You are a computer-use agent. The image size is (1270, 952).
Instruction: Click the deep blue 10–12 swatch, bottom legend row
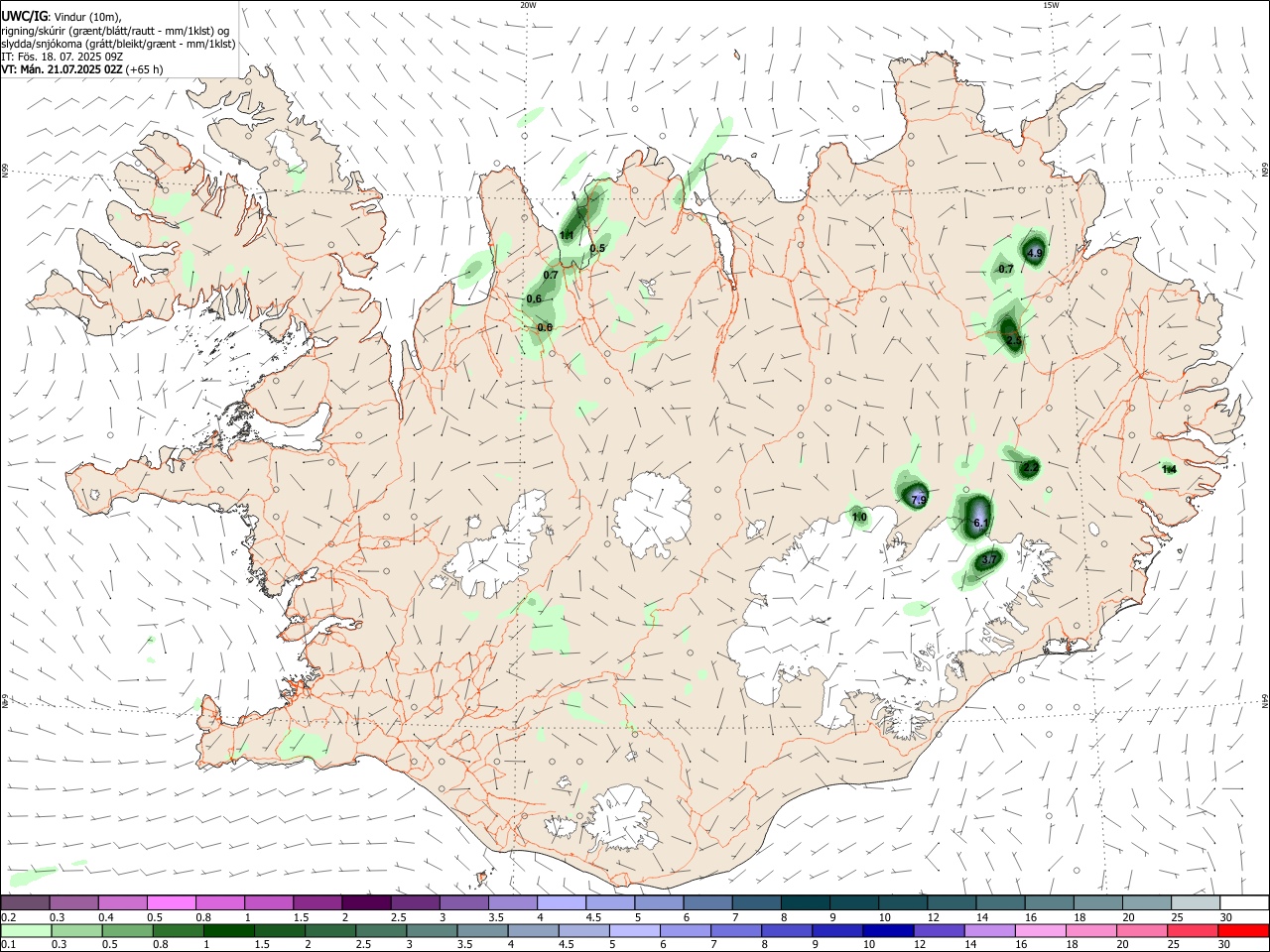coord(888,930)
